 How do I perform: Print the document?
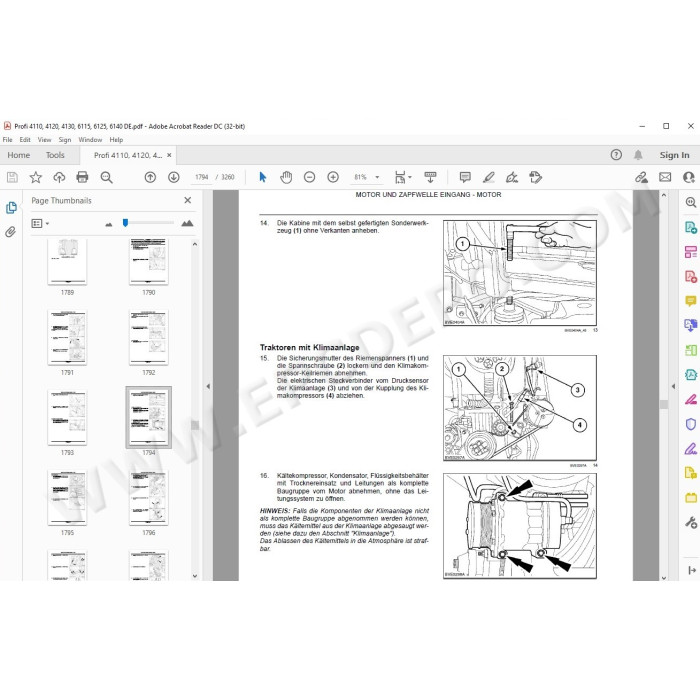pyautogui.click(x=82, y=177)
